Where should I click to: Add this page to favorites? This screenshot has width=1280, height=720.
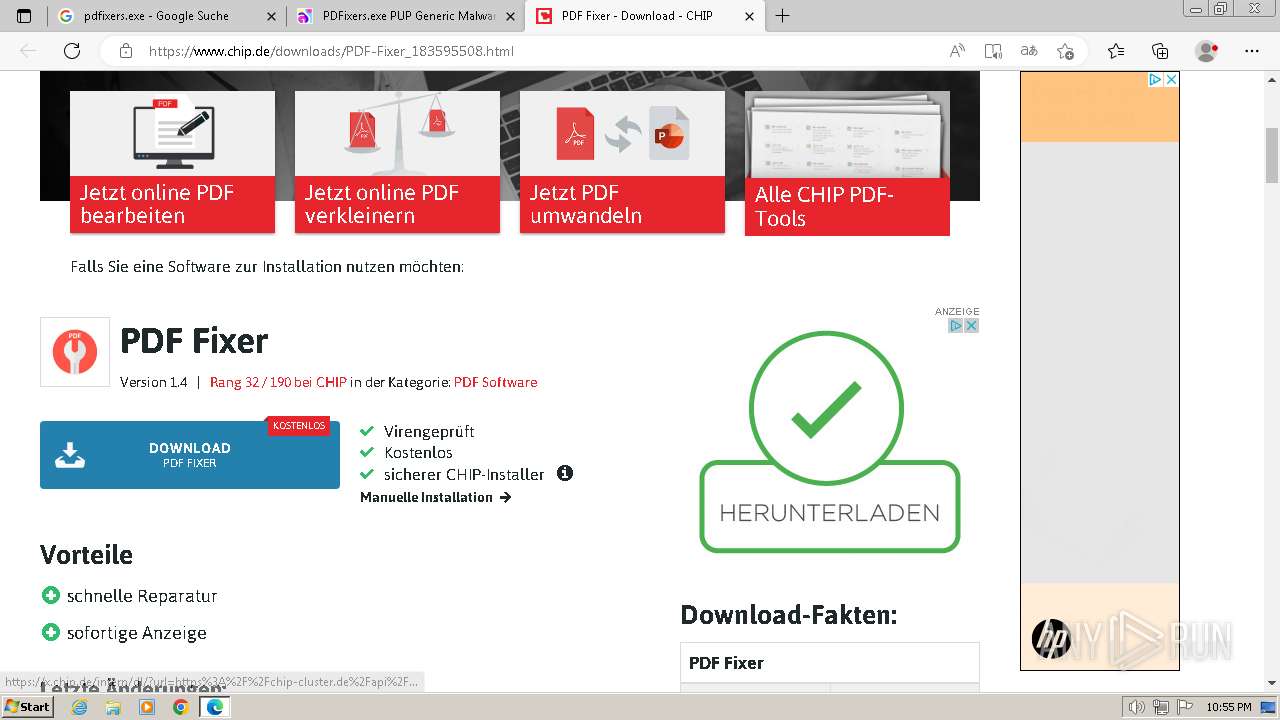pyautogui.click(x=1065, y=51)
